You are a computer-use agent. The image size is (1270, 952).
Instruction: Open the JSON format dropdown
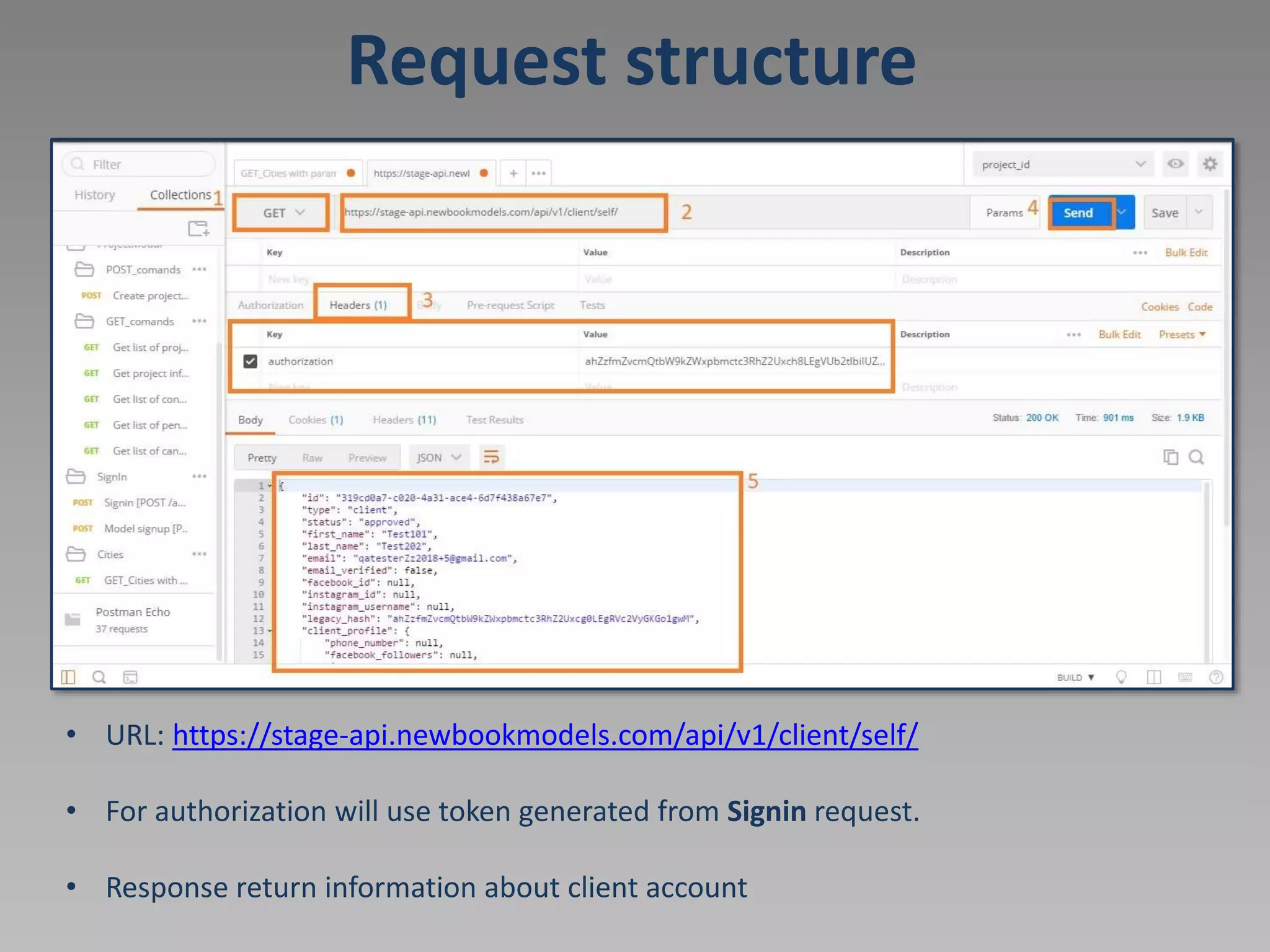[x=438, y=457]
